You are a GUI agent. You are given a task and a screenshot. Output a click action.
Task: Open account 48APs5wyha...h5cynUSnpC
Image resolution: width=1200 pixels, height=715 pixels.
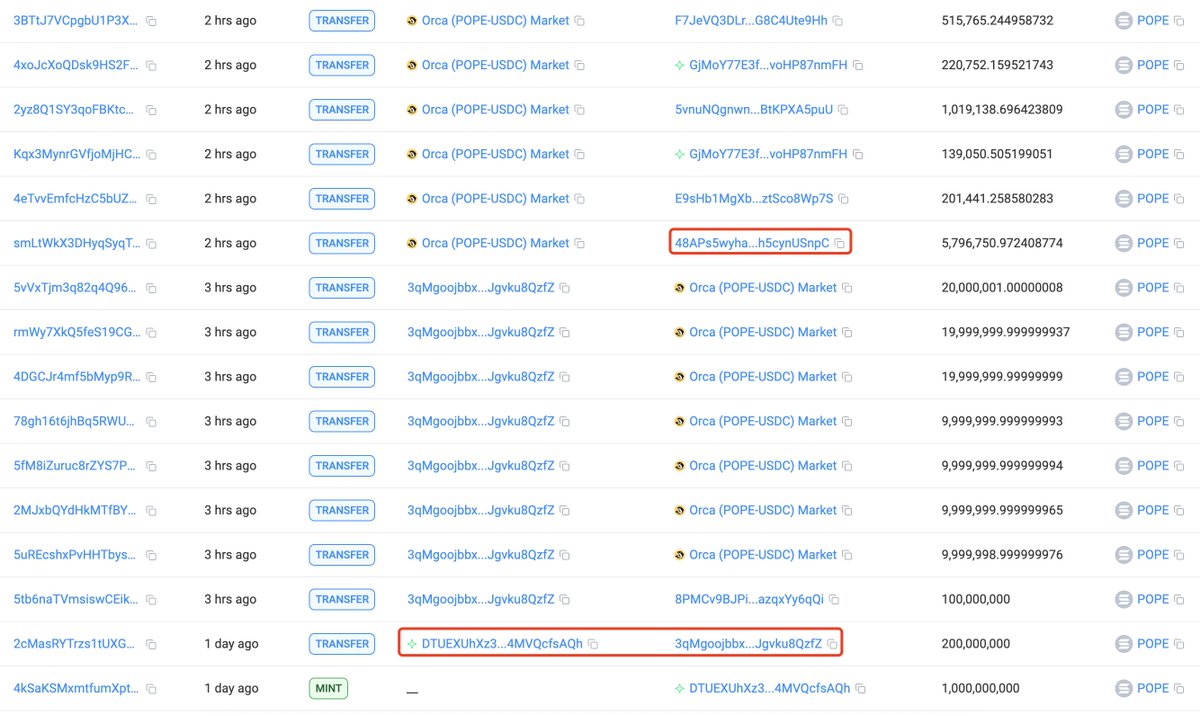click(752, 243)
